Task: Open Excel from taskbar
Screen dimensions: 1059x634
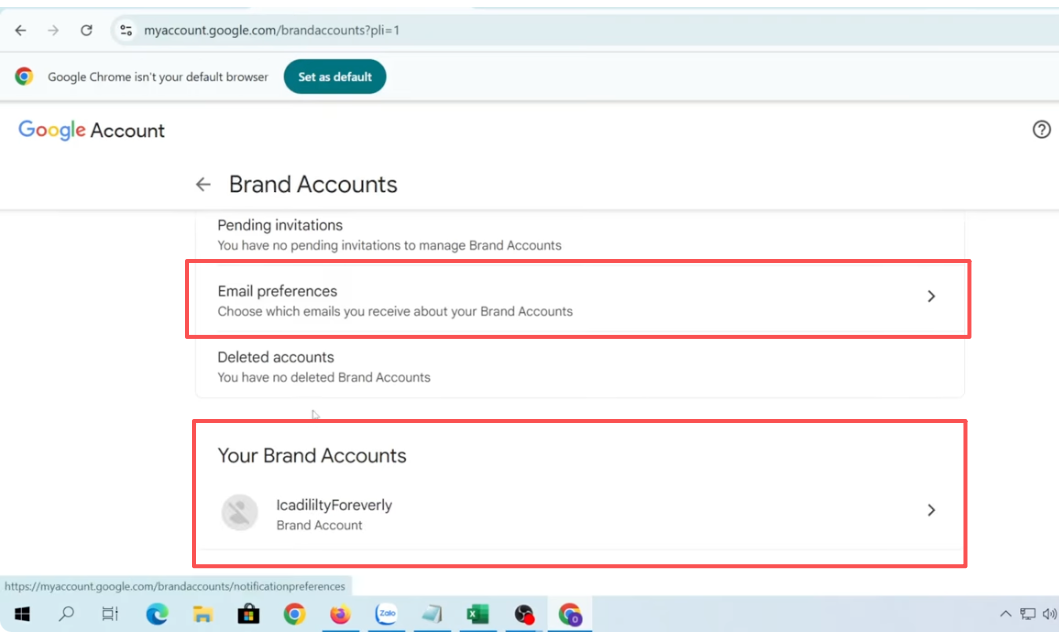Action: (477, 614)
